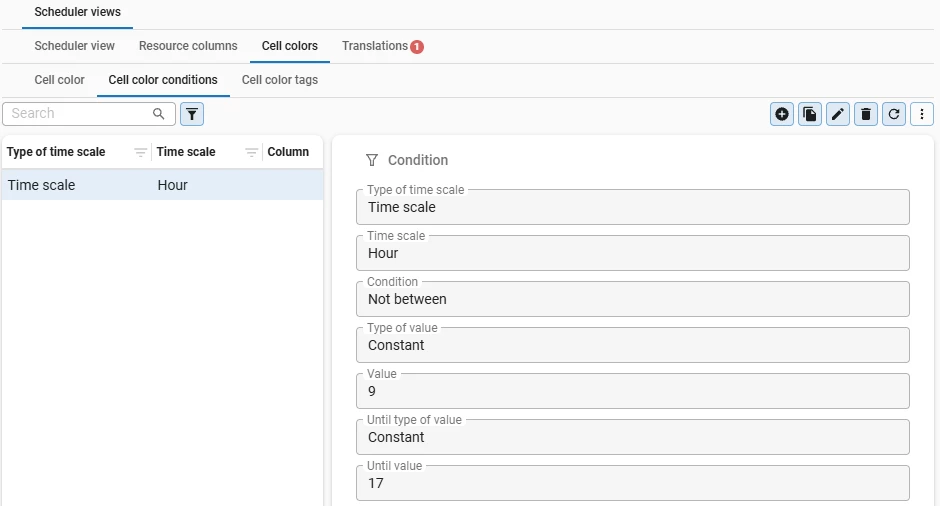Select the Time scale Hour row
Screen dimensions: 940x506
162,185
